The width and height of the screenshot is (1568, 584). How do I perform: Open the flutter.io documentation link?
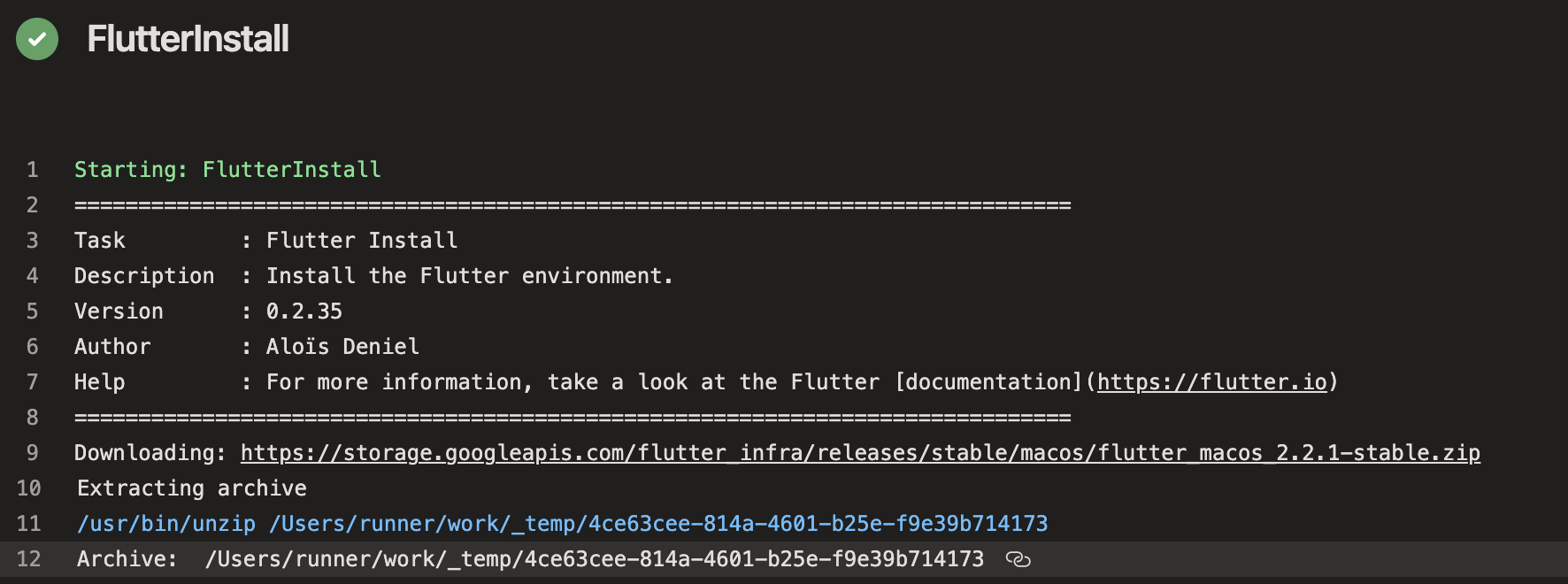coord(1211,382)
